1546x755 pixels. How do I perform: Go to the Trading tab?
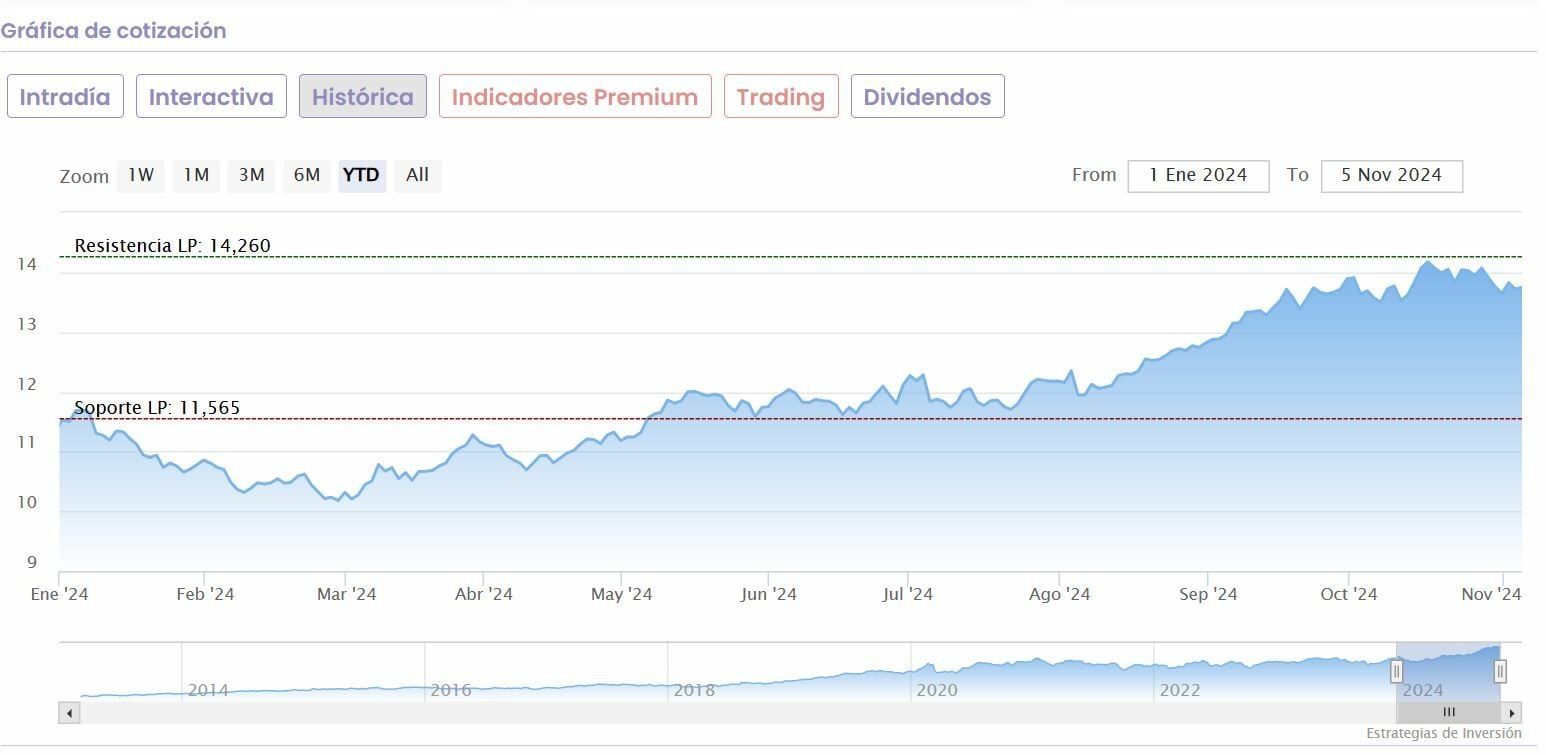781,97
